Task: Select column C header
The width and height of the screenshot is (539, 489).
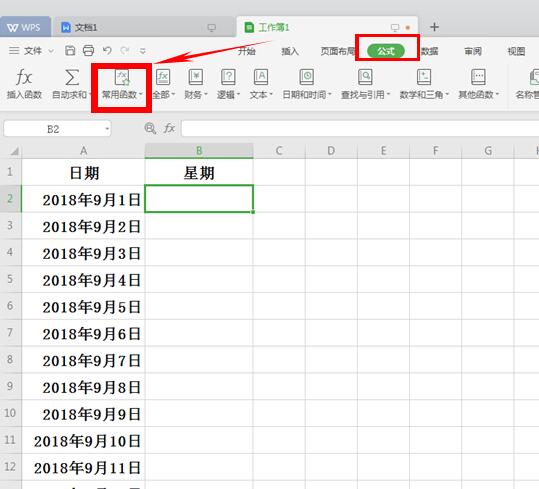Action: [x=279, y=151]
